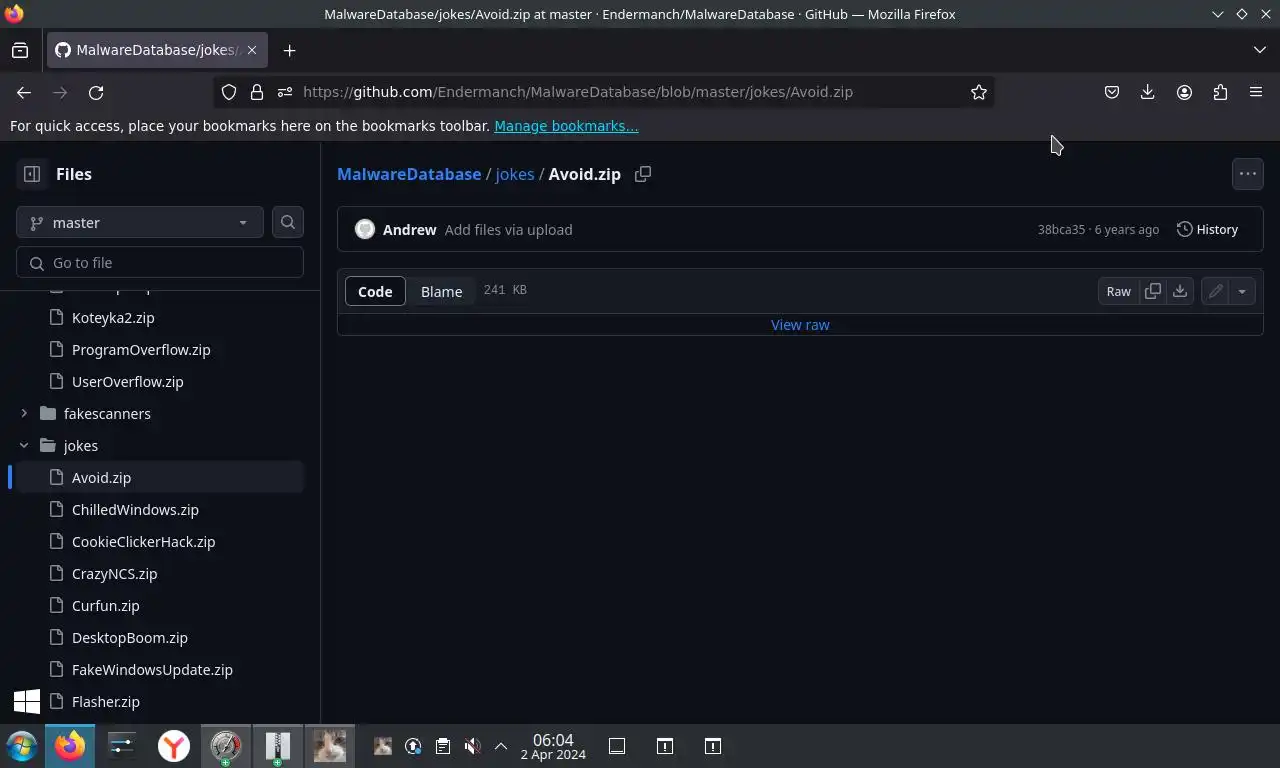Click the Raw button
Viewport: 1280px width, 768px height.
(x=1118, y=291)
